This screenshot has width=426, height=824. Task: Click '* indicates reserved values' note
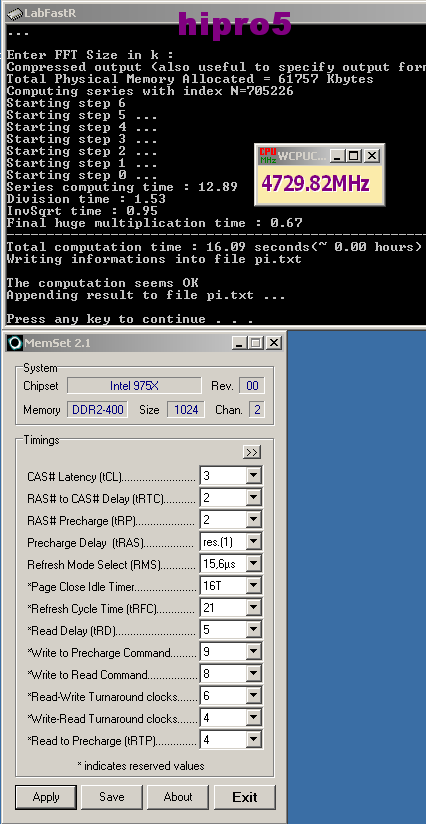141,766
